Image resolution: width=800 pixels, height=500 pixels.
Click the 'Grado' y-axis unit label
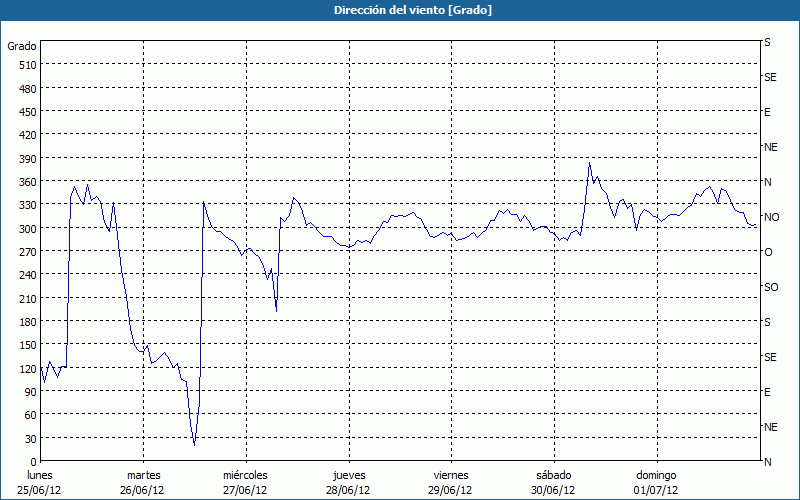(x=22, y=46)
